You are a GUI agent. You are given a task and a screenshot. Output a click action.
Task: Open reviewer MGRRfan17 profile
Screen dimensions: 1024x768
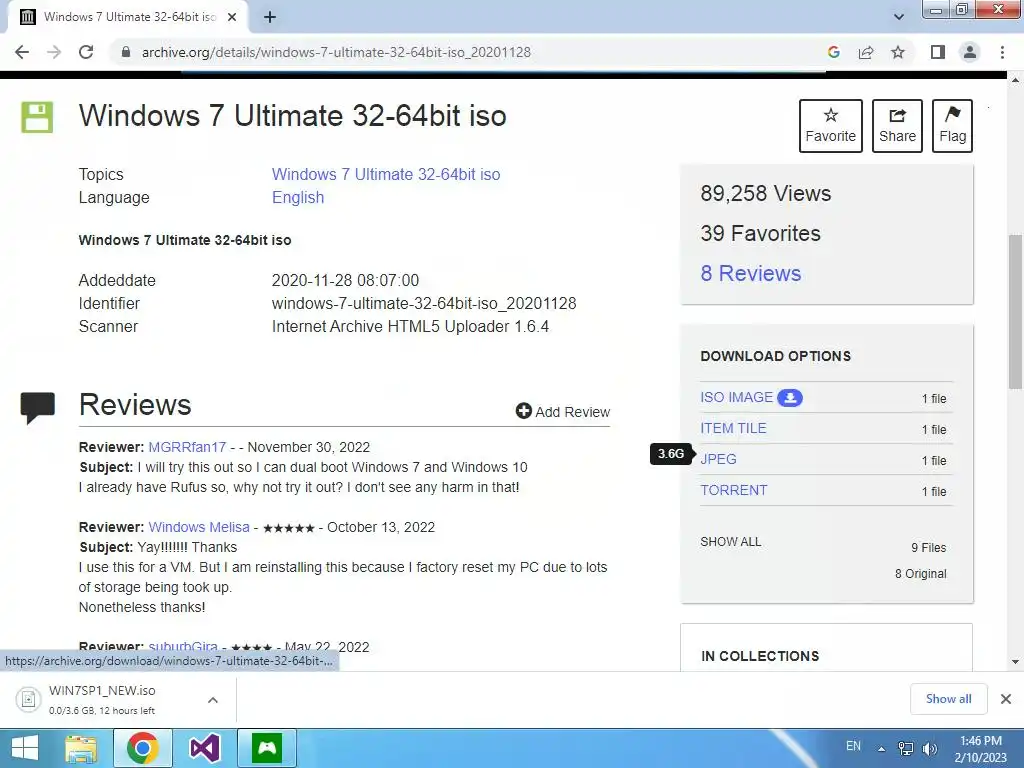coord(187,447)
